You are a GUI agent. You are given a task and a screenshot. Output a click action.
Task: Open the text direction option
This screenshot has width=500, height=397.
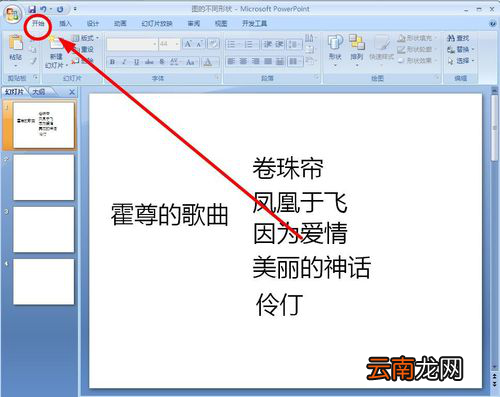click(309, 38)
